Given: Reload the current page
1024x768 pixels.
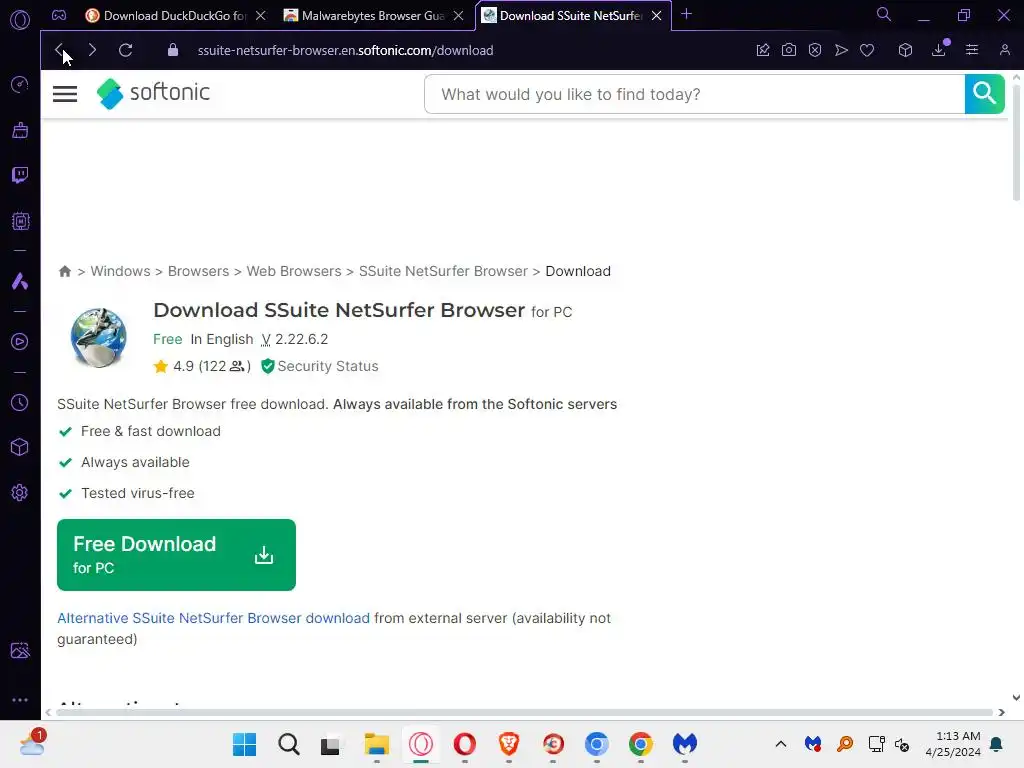Looking at the screenshot, I should [x=125, y=50].
